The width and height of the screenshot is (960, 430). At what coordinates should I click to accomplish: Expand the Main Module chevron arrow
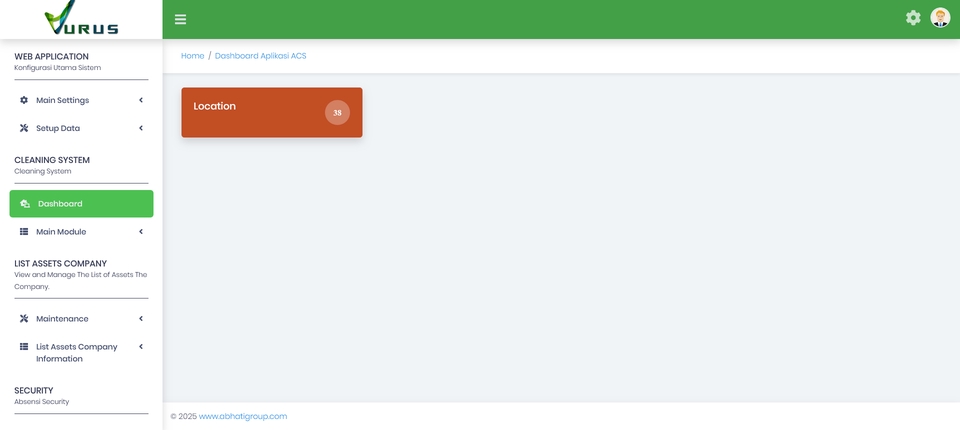tap(141, 232)
